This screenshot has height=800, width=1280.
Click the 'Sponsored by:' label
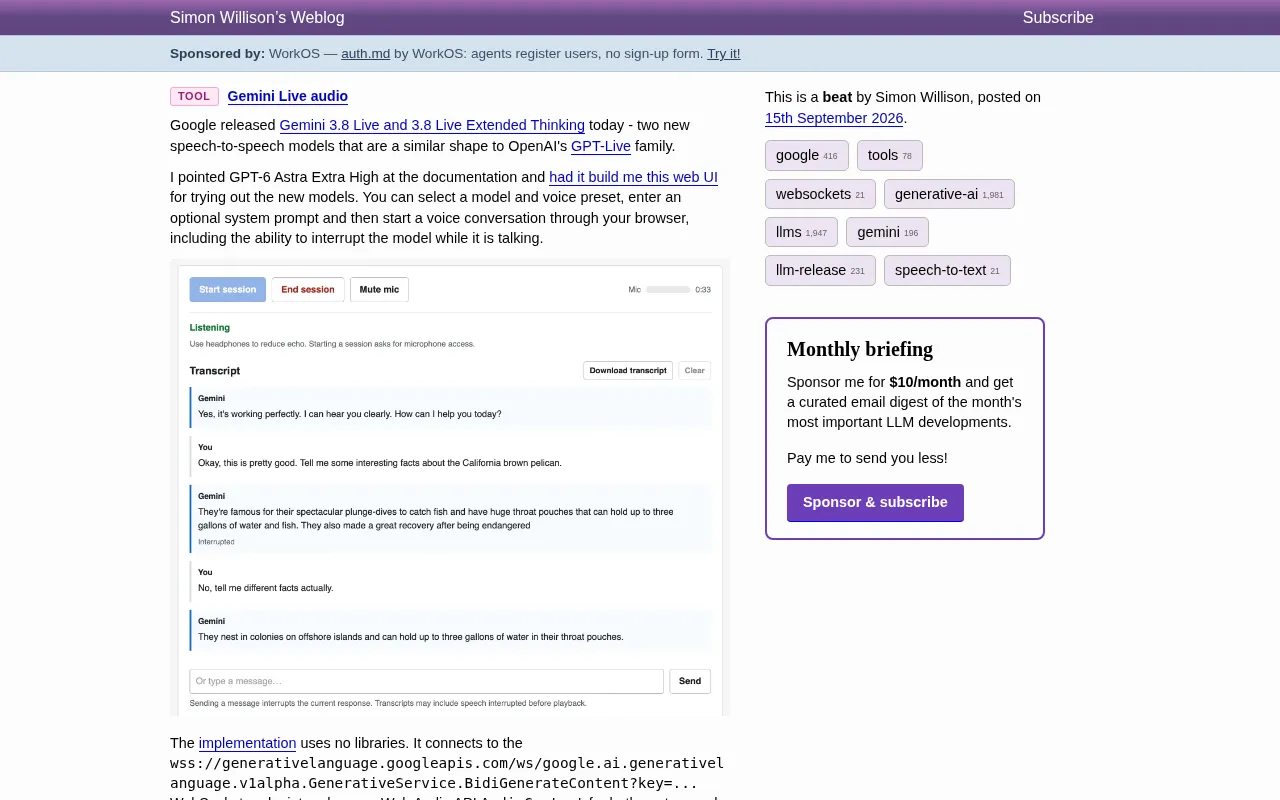(217, 54)
